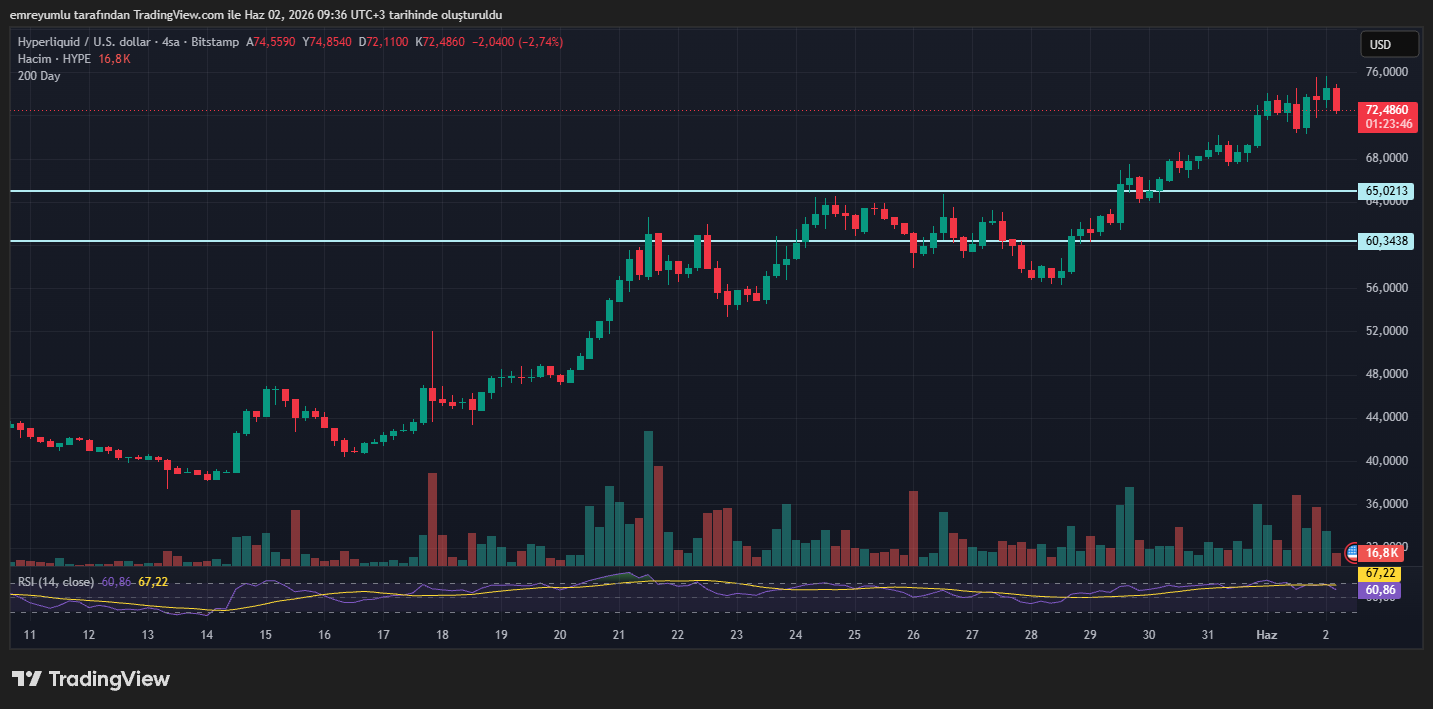Click the 52,0000 price axis label

coord(1386,331)
